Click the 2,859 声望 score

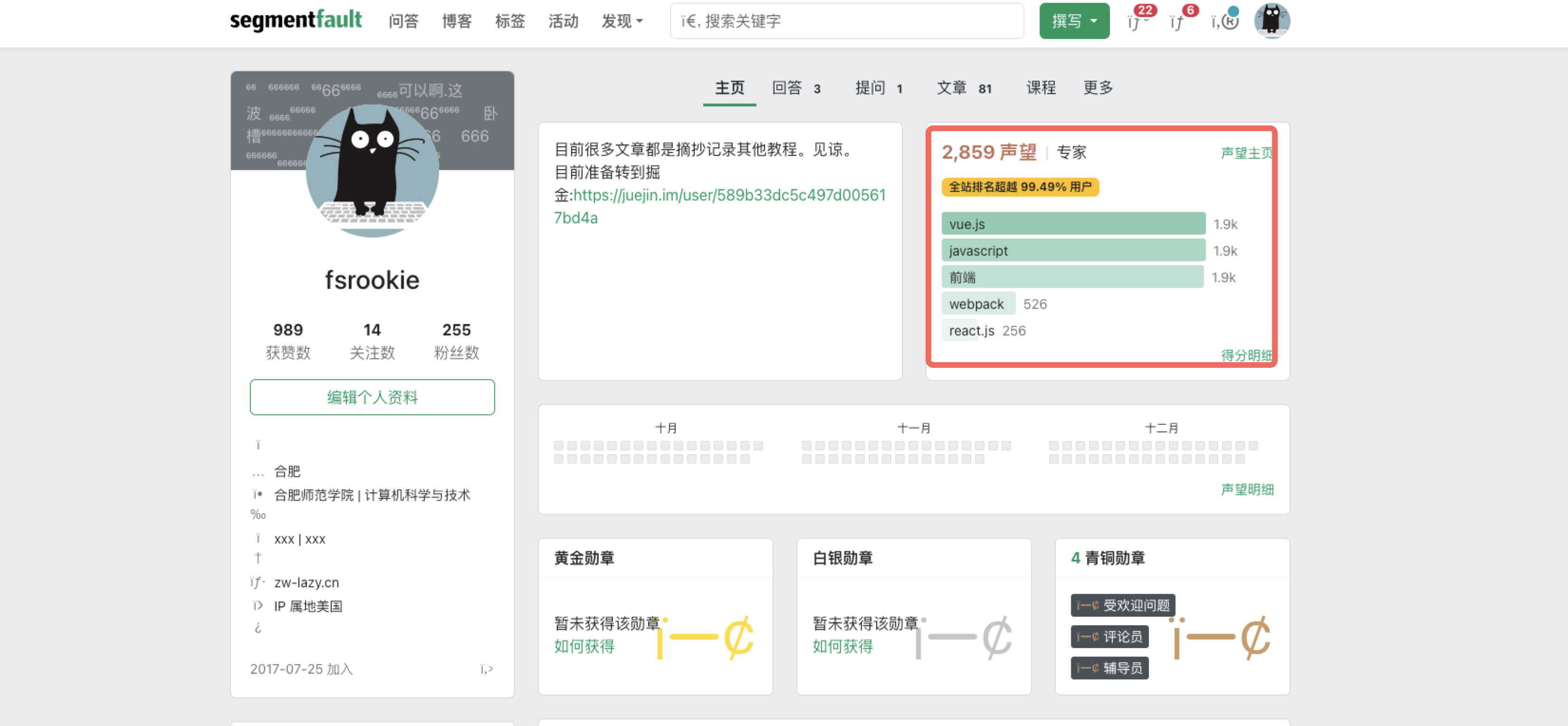pyautogui.click(x=988, y=152)
